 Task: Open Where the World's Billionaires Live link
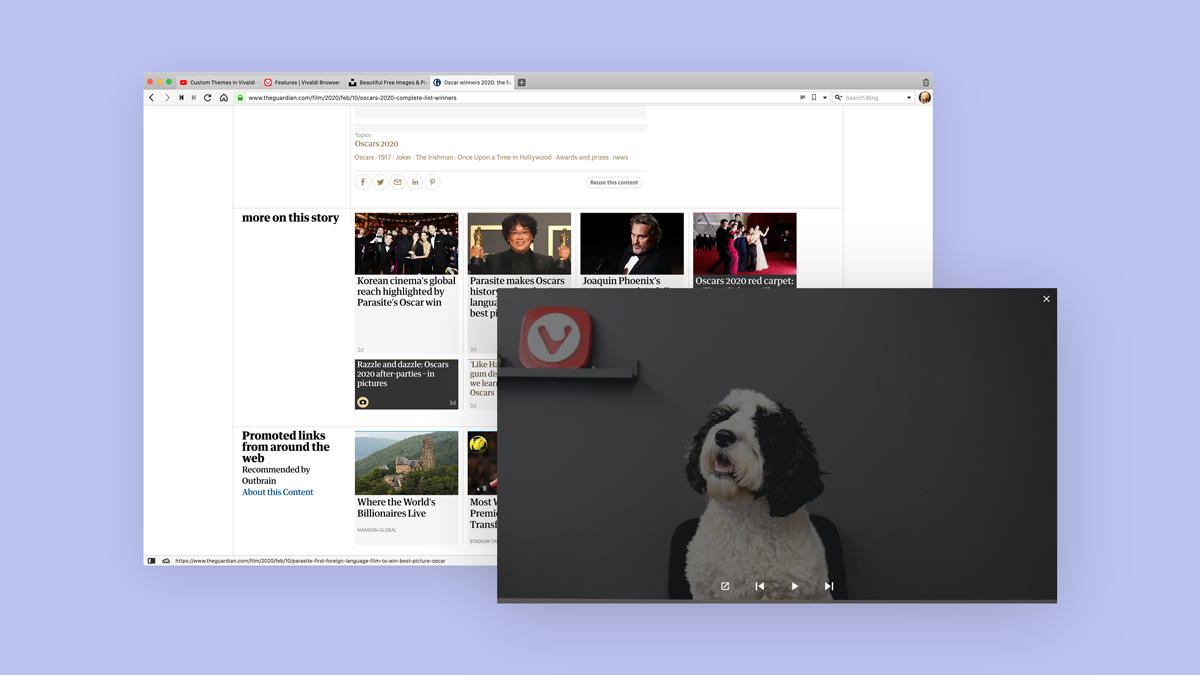coord(396,508)
